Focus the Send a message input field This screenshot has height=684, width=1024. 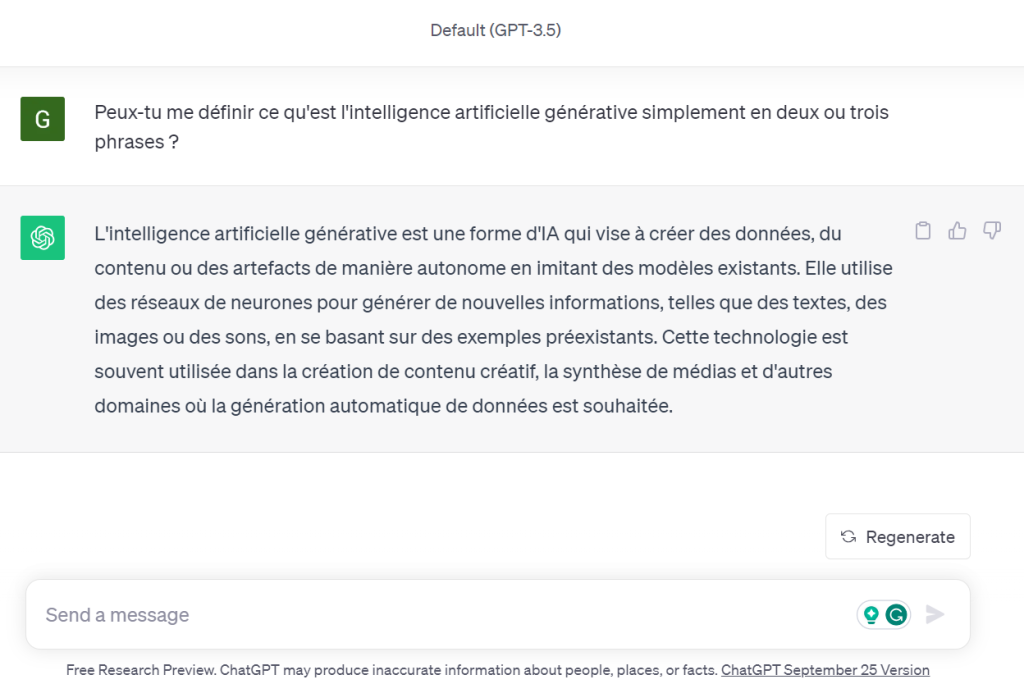point(440,615)
